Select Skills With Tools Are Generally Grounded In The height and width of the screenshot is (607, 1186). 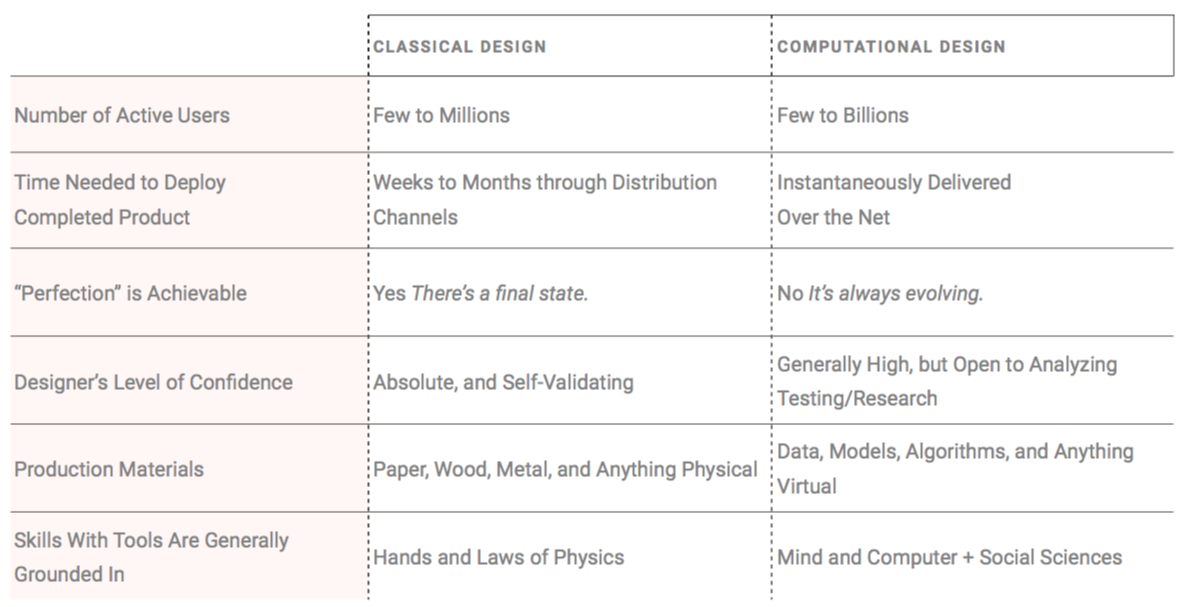[151, 557]
